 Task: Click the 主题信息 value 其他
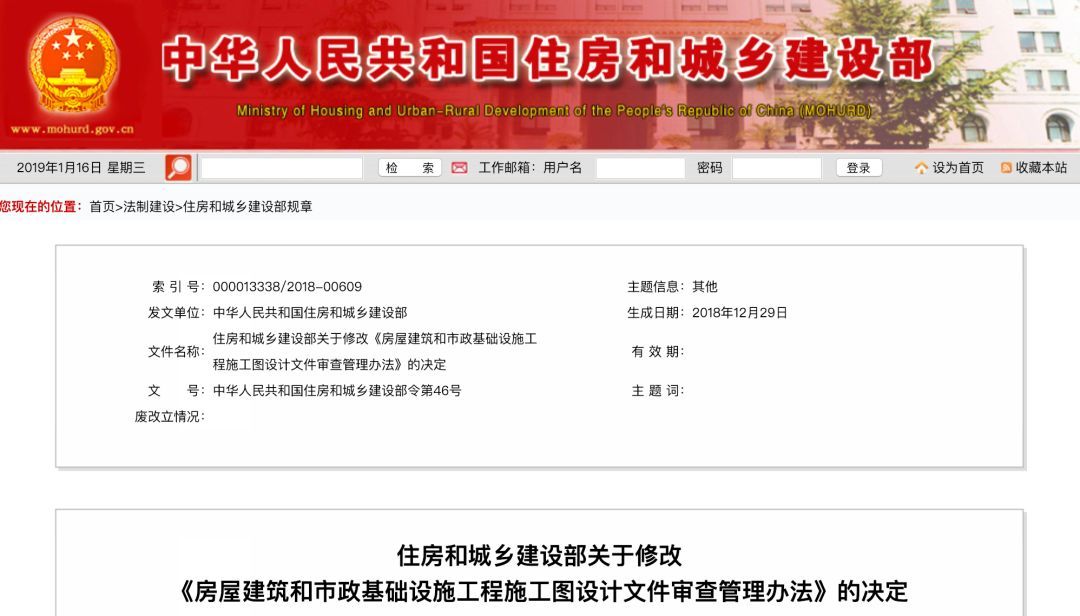(705, 287)
